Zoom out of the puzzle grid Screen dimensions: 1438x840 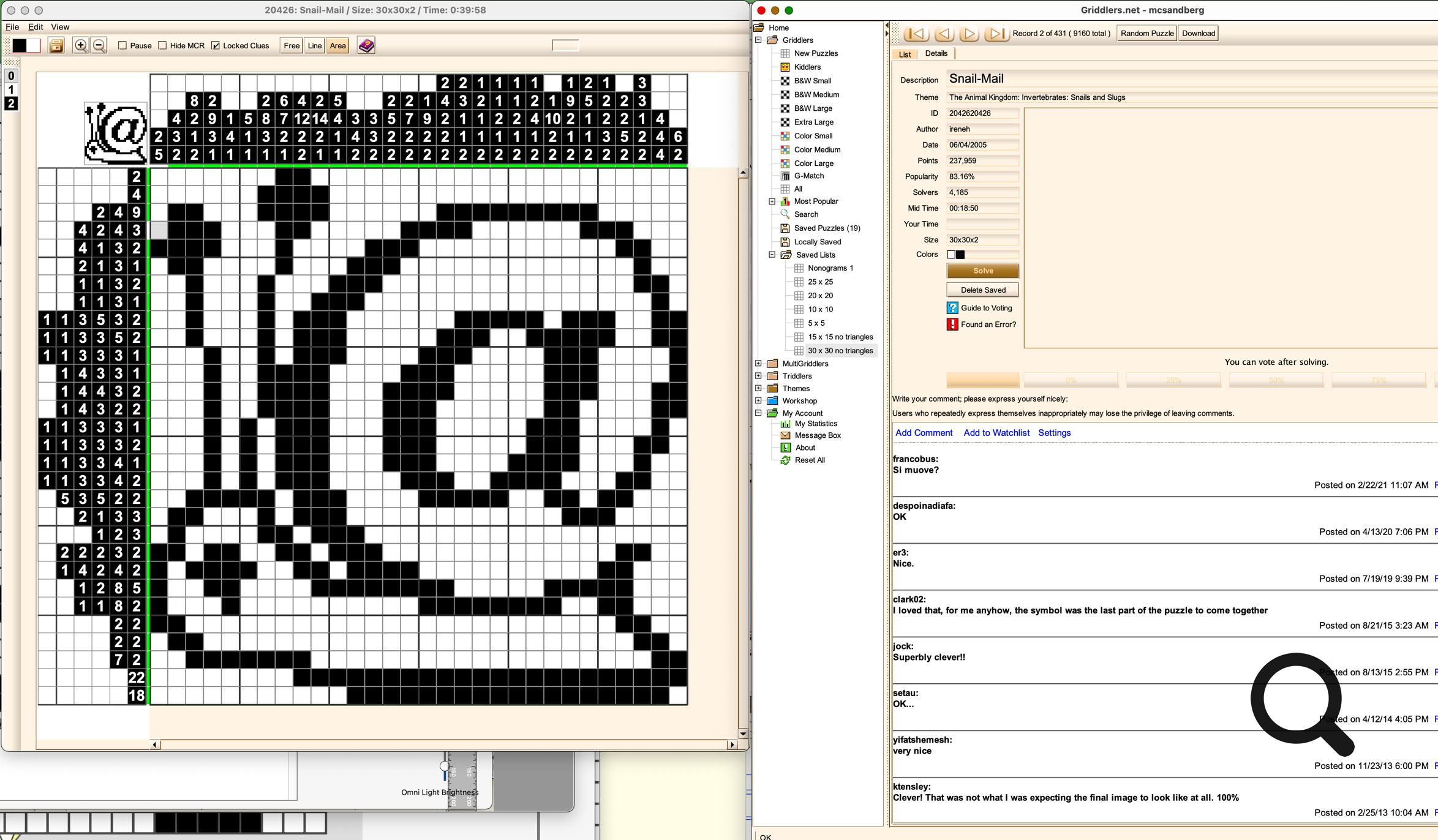(99, 45)
